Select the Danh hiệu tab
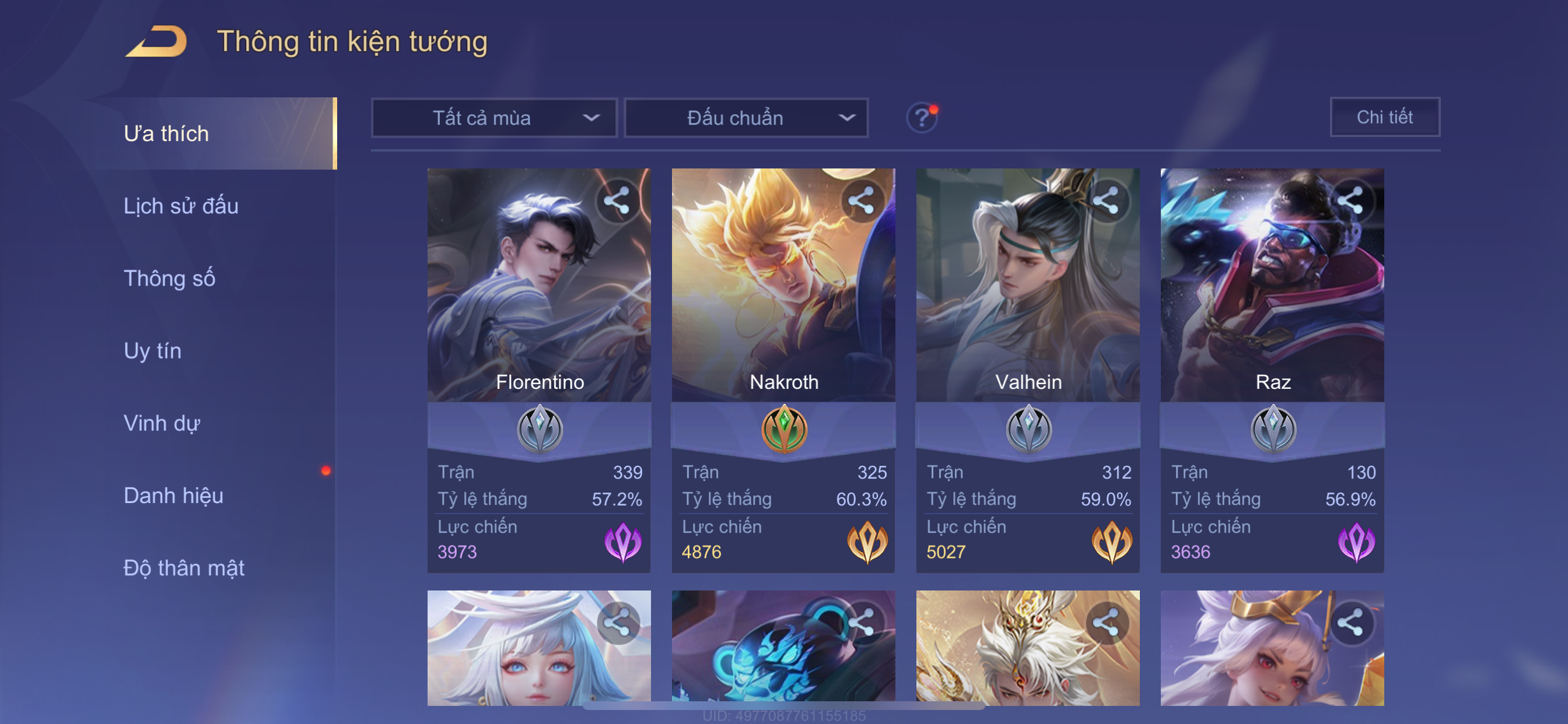Image resolution: width=1568 pixels, height=724 pixels. (173, 495)
